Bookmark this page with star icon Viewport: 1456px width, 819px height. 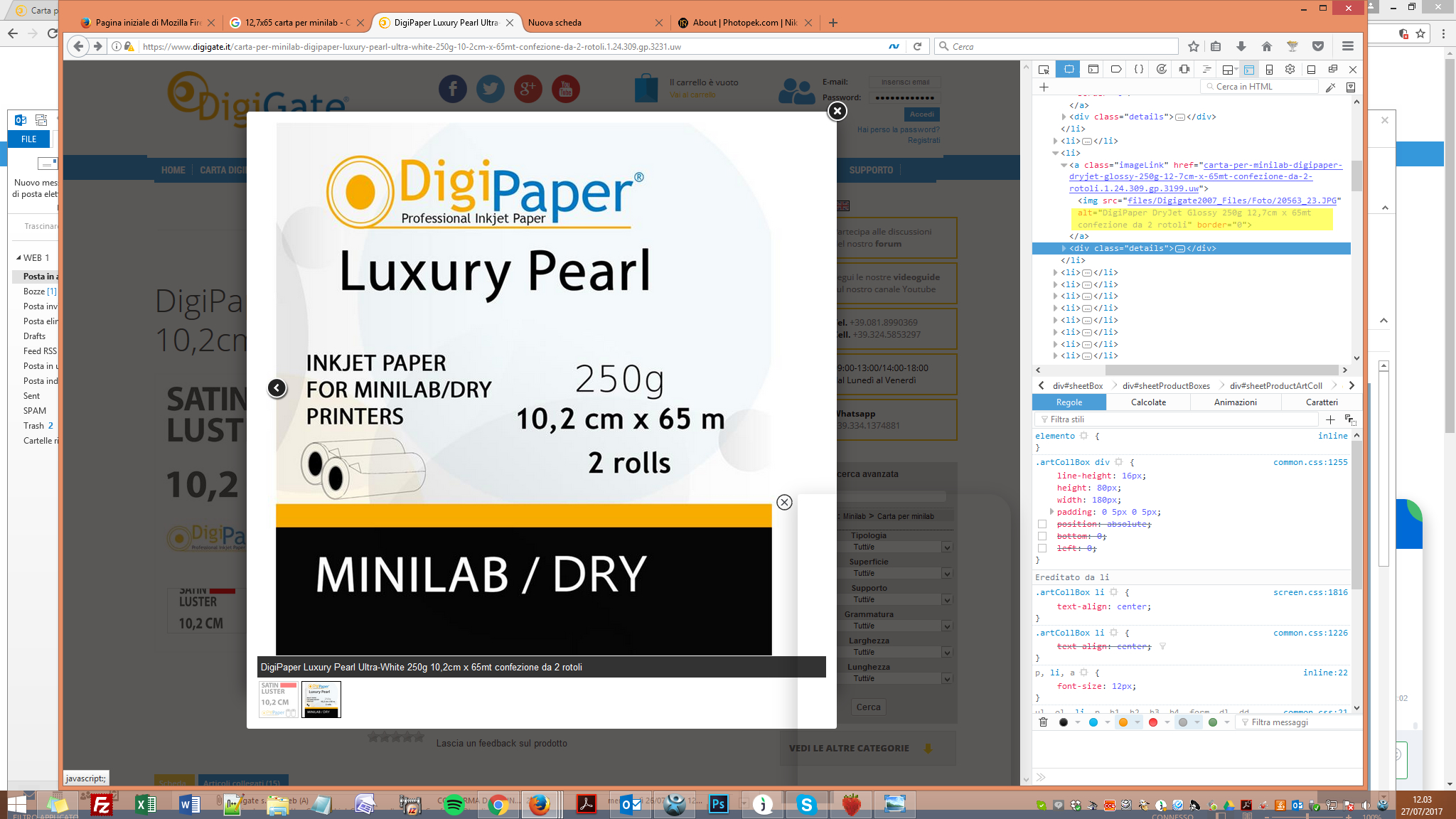tap(1194, 46)
